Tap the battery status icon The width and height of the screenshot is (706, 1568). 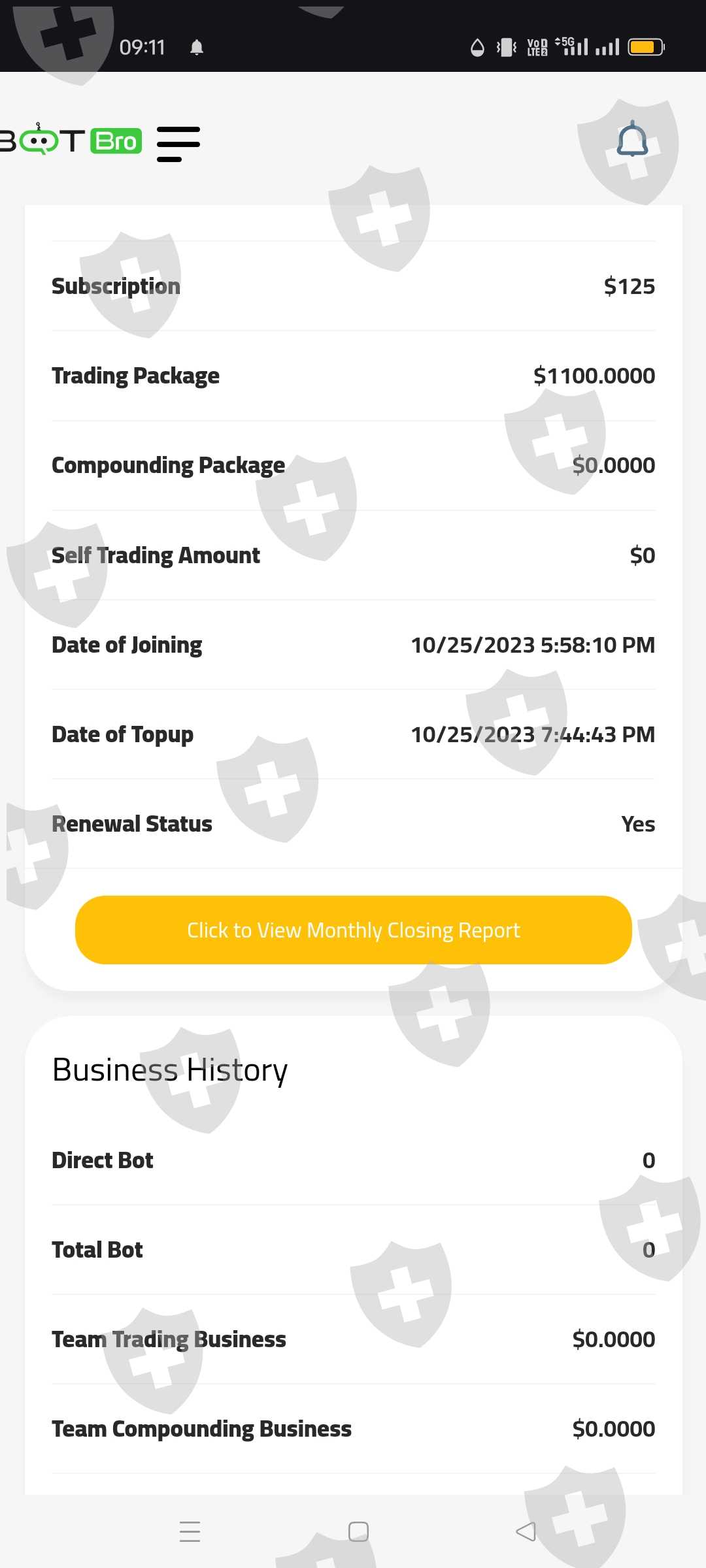[x=646, y=47]
